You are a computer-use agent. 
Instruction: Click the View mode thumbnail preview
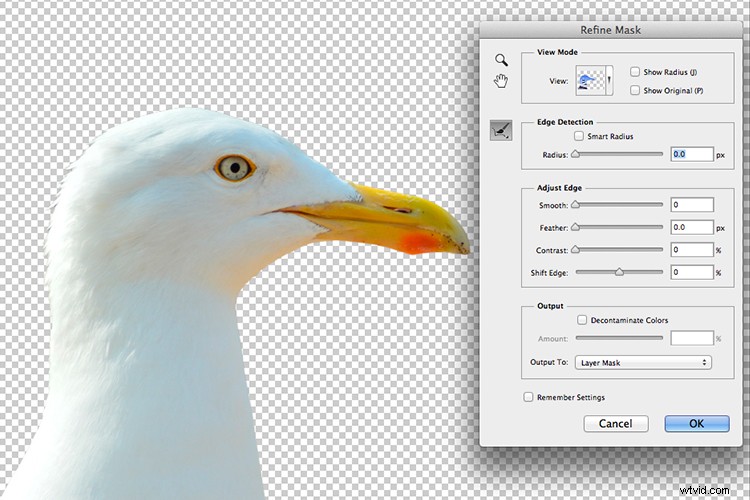(x=591, y=80)
